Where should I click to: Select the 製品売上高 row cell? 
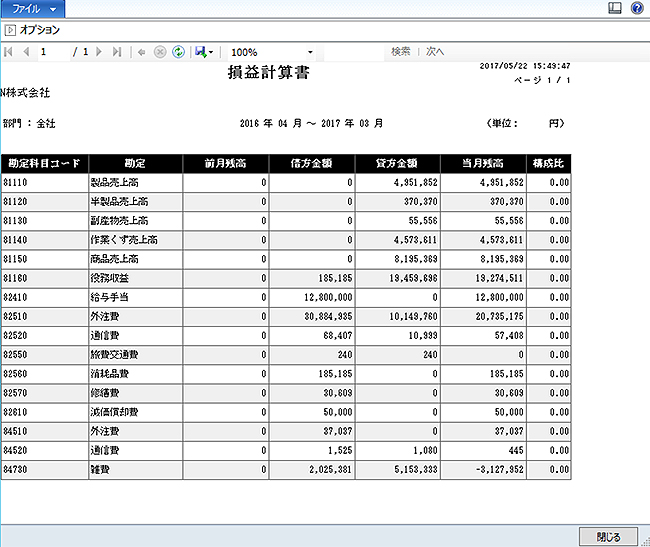click(x=134, y=183)
